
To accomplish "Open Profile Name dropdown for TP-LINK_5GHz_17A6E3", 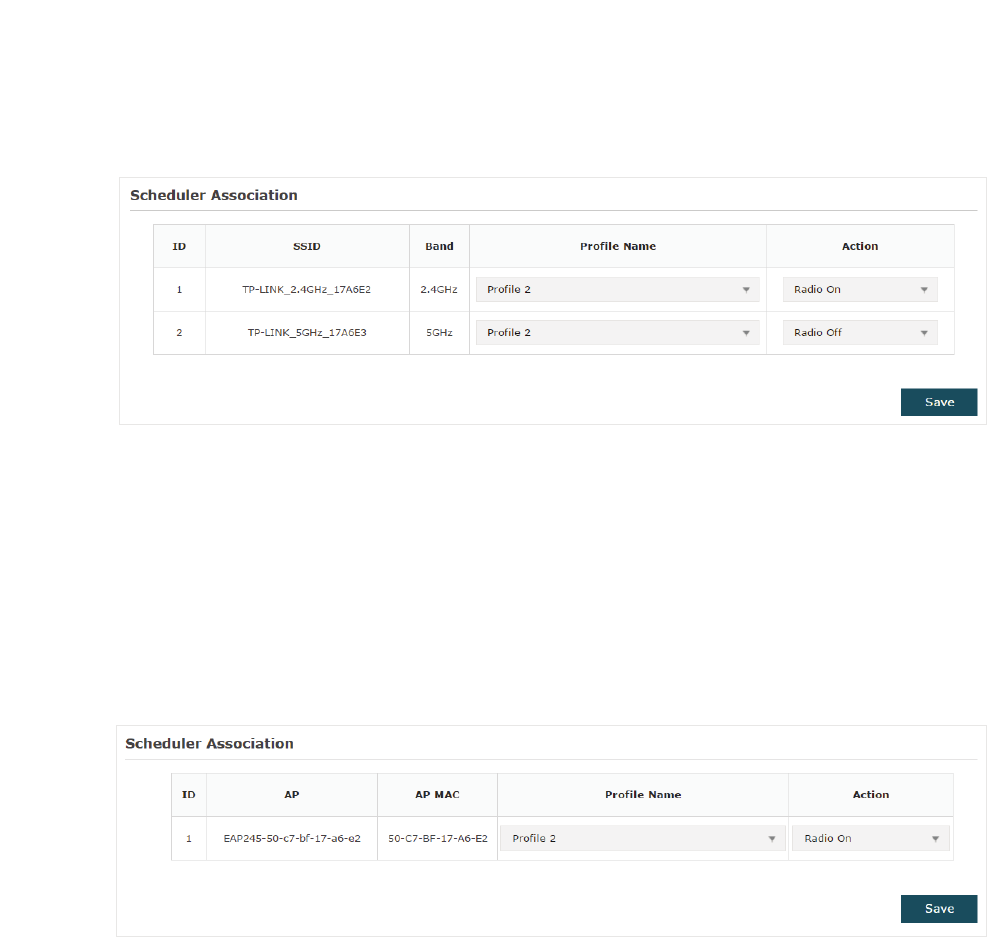I will (x=617, y=332).
